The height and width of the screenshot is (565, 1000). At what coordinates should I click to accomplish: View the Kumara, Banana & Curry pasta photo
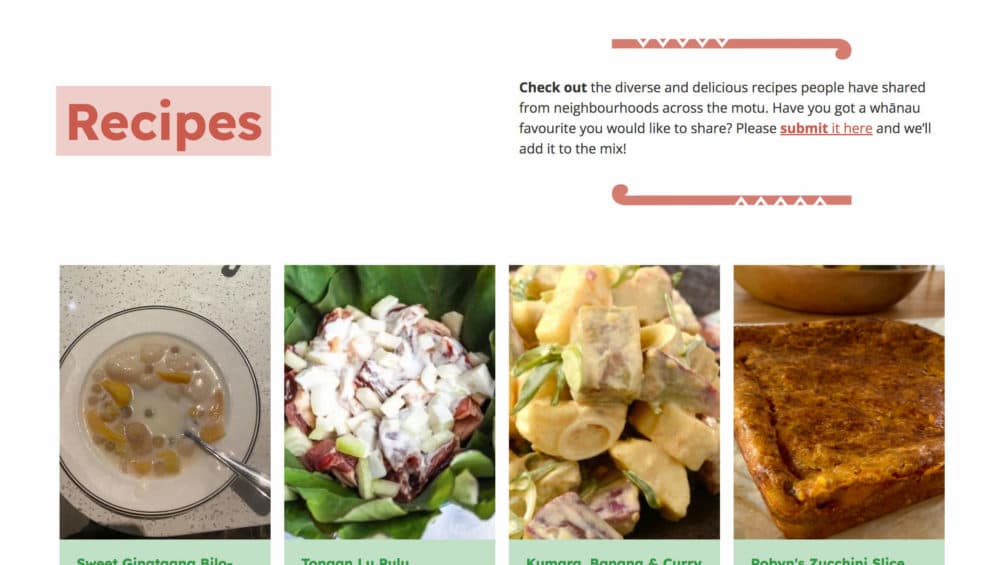614,402
